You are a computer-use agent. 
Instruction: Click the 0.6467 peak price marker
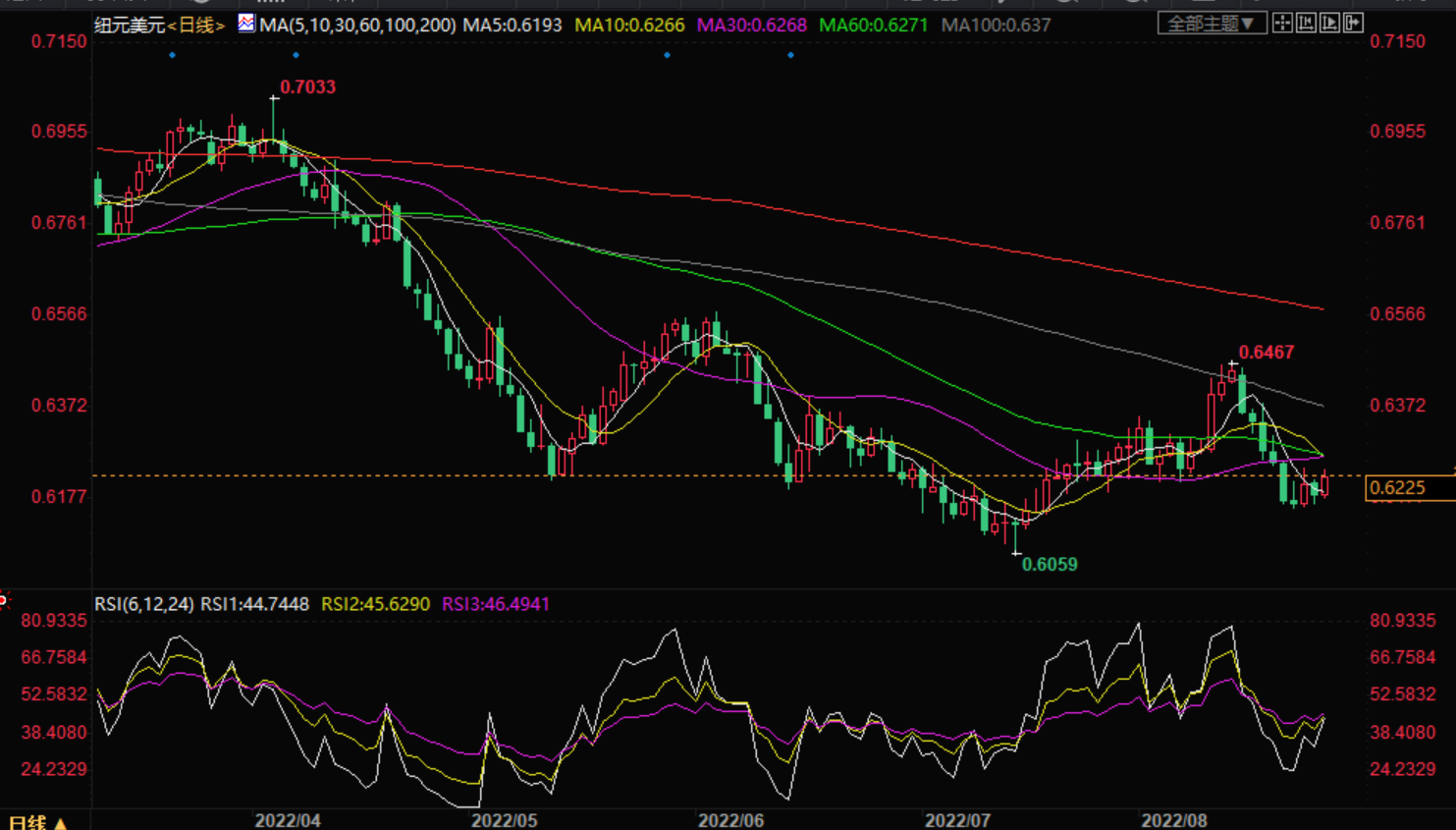tap(1266, 353)
